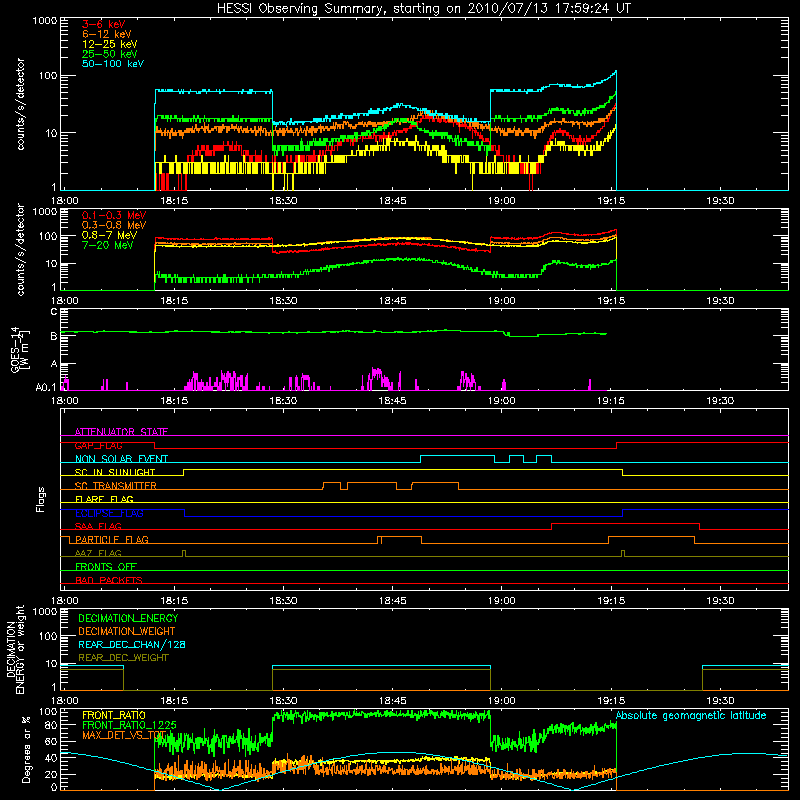Click the MAX_DET_VS_TOT legend entry
The height and width of the screenshot is (800, 800).
click(x=124, y=735)
